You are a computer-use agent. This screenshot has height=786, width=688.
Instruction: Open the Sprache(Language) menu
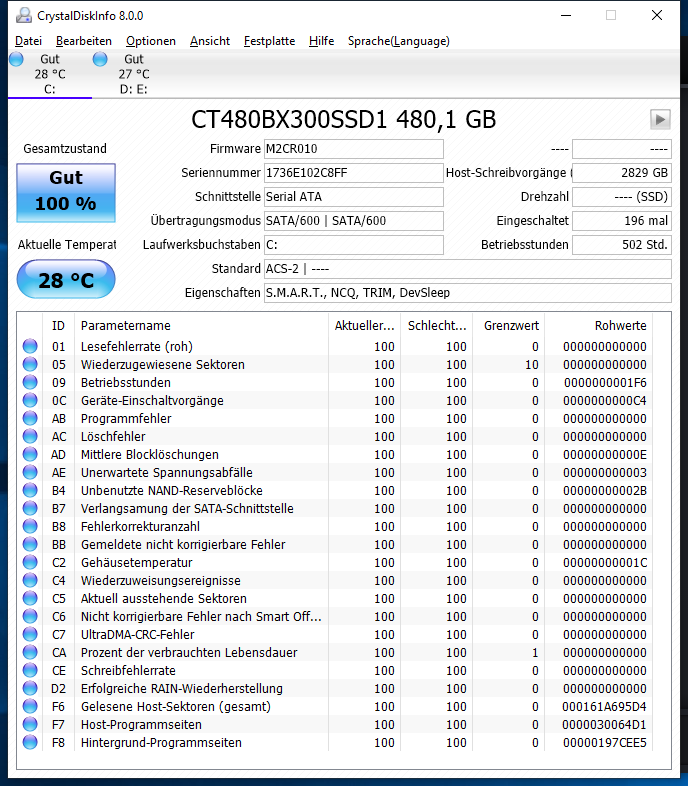pos(399,41)
